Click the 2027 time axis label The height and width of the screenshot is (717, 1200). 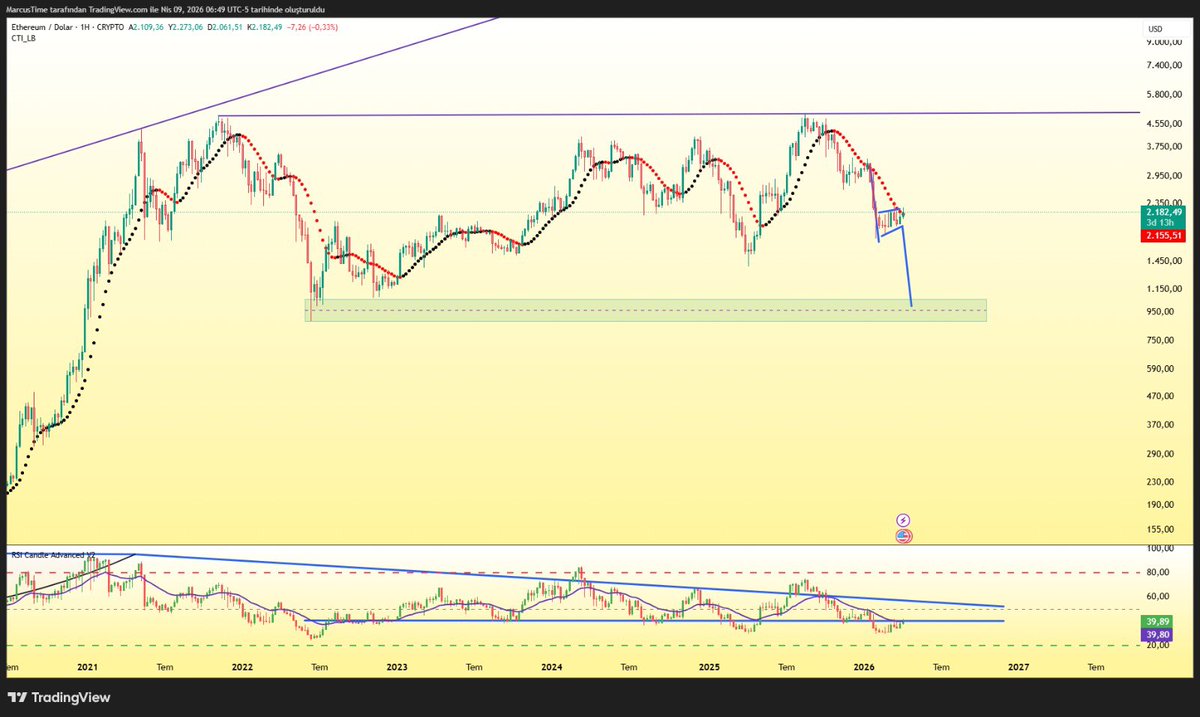click(1018, 666)
